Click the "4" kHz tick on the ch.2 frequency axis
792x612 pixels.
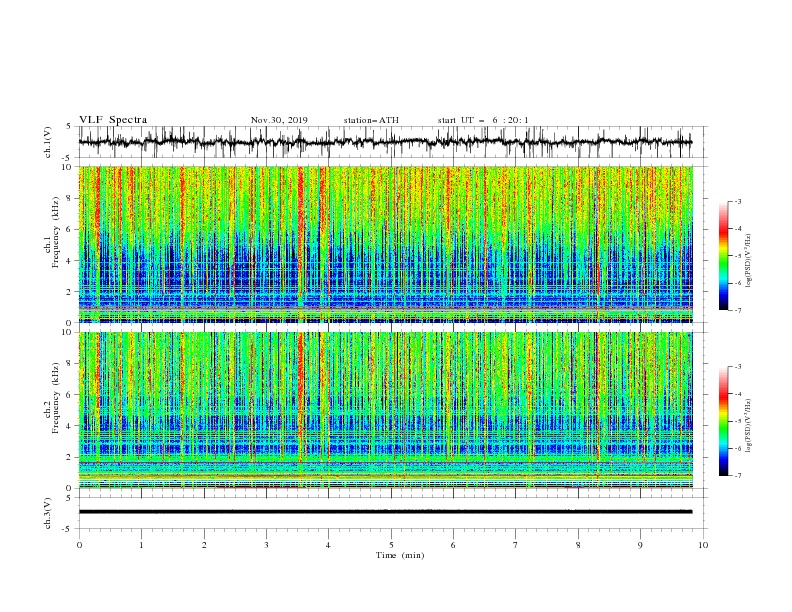pyautogui.click(x=70, y=426)
